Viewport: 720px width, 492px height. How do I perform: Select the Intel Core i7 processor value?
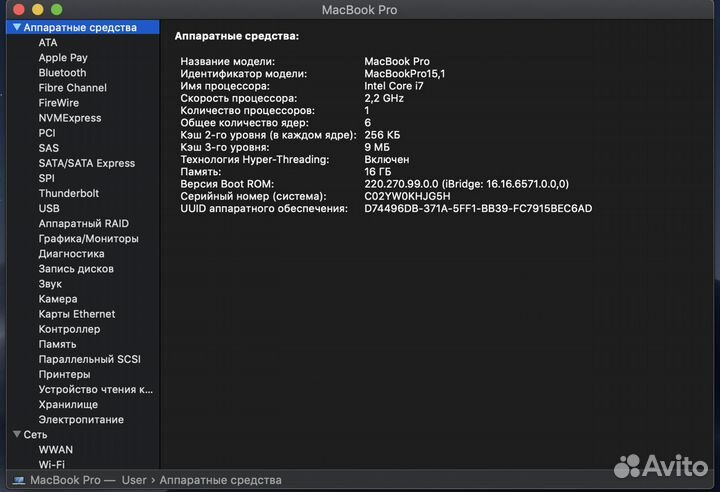click(394, 86)
